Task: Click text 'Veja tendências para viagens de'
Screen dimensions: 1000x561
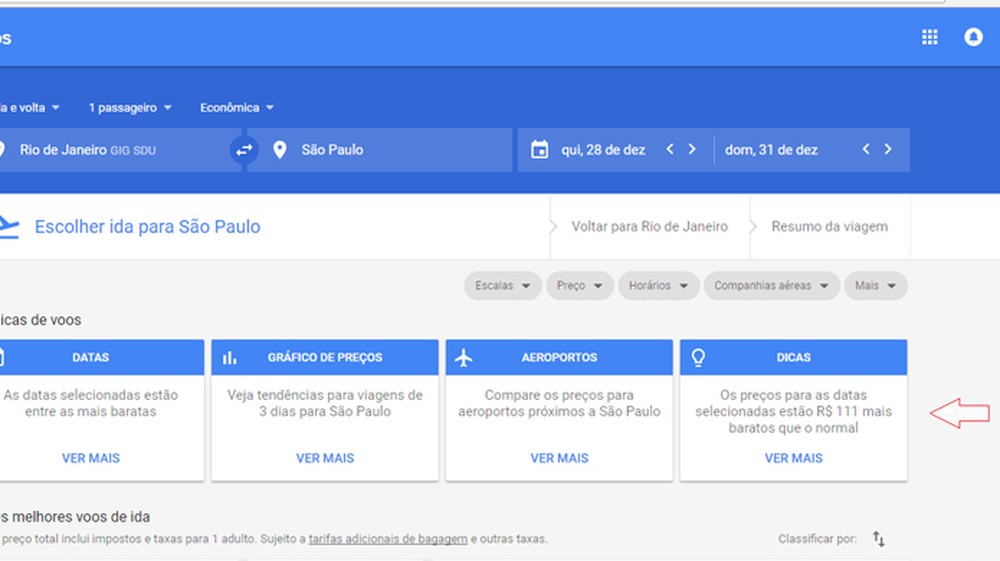Action: pos(325,395)
